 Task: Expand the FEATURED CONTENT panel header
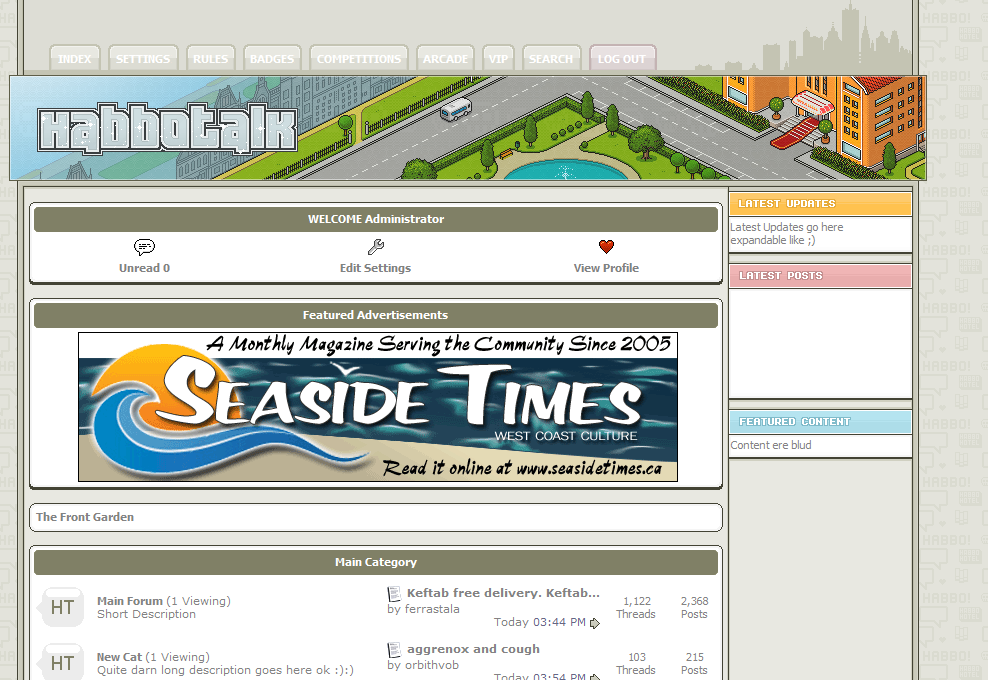point(820,422)
